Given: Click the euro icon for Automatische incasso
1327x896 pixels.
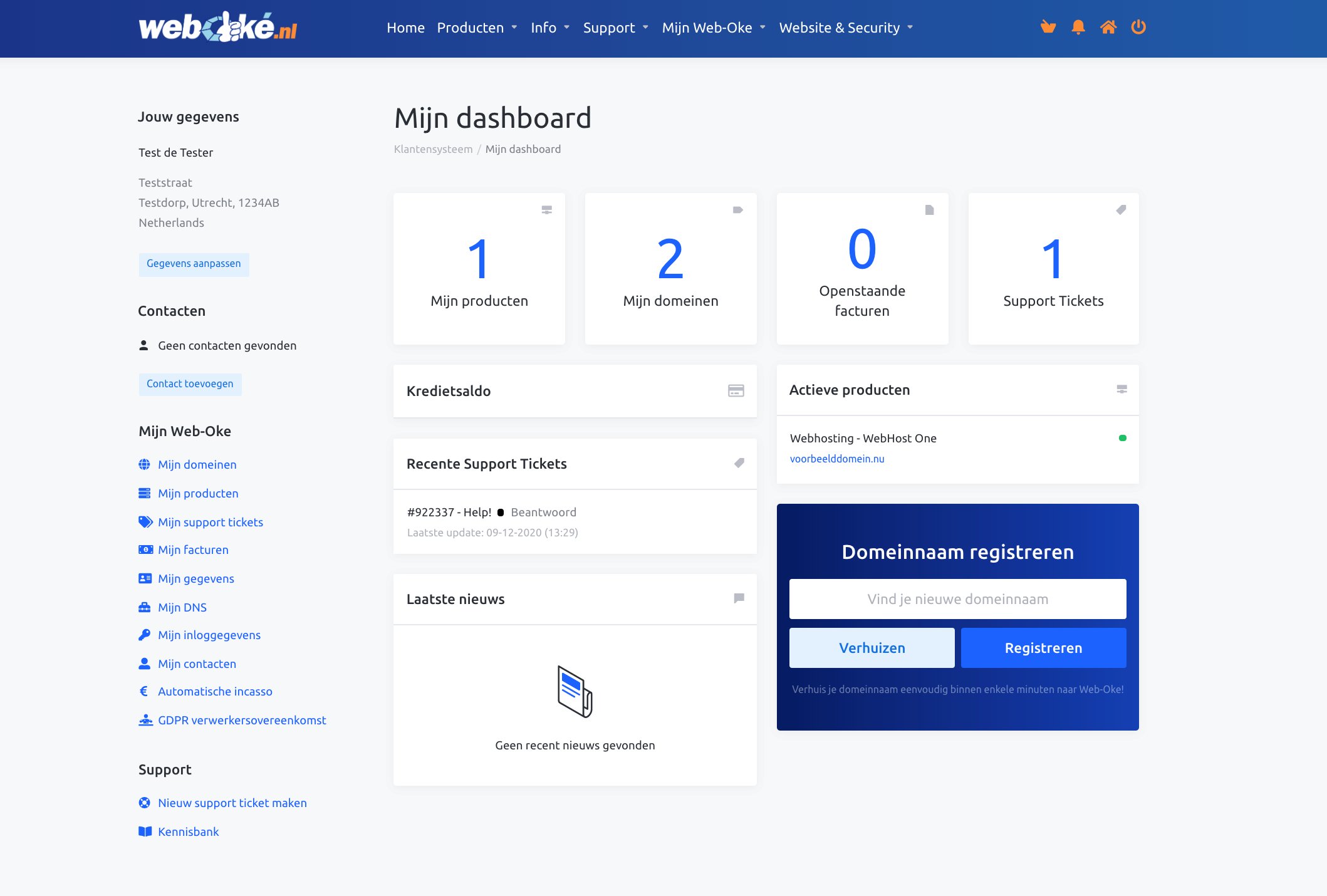Looking at the screenshot, I should point(143,691).
